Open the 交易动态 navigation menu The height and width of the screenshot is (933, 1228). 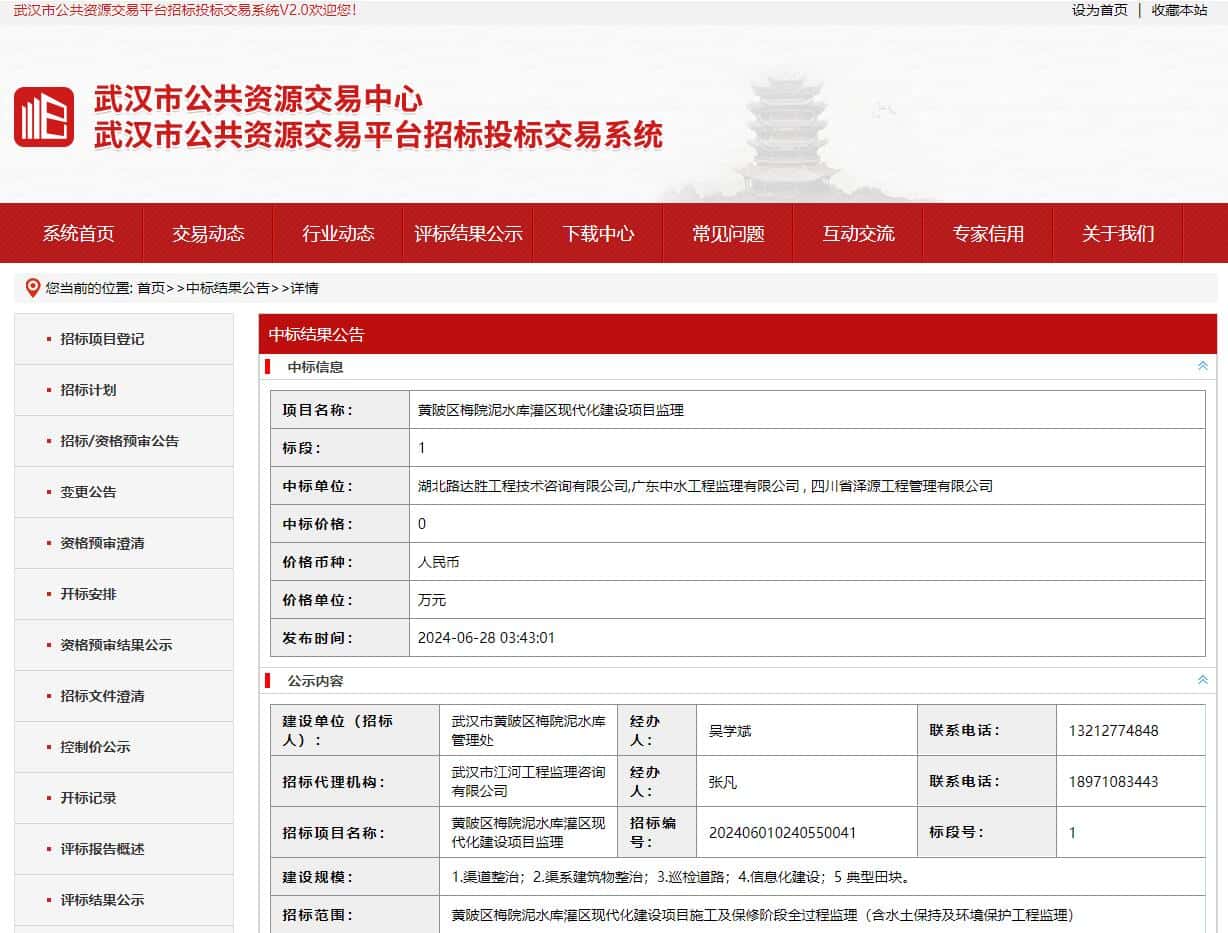208,234
